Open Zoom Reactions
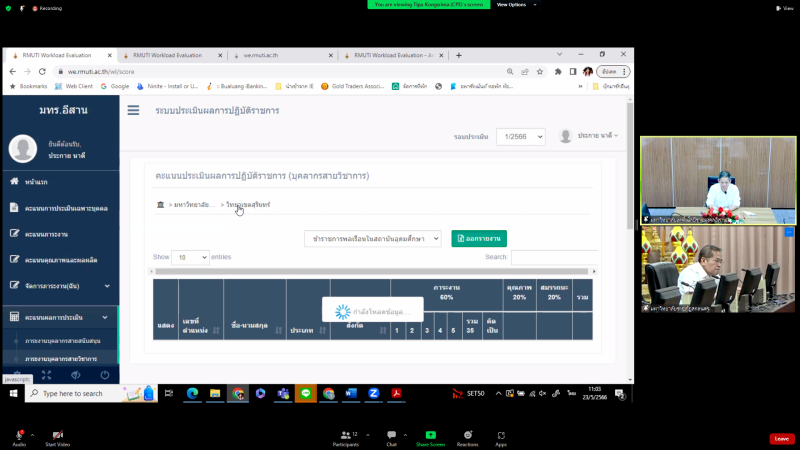The width and height of the screenshot is (800, 450). [x=467, y=435]
